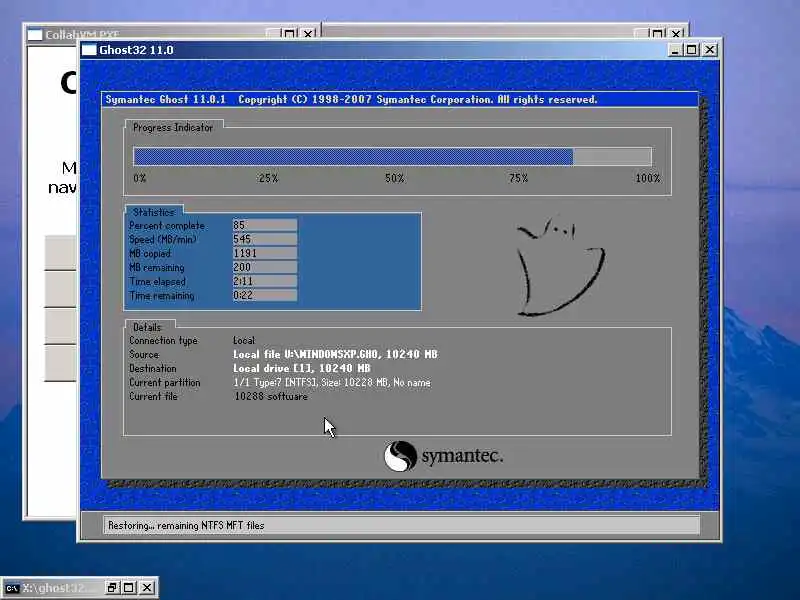
Task: Maximize the Ghost32 11.0 window
Action: pyautogui.click(x=691, y=50)
